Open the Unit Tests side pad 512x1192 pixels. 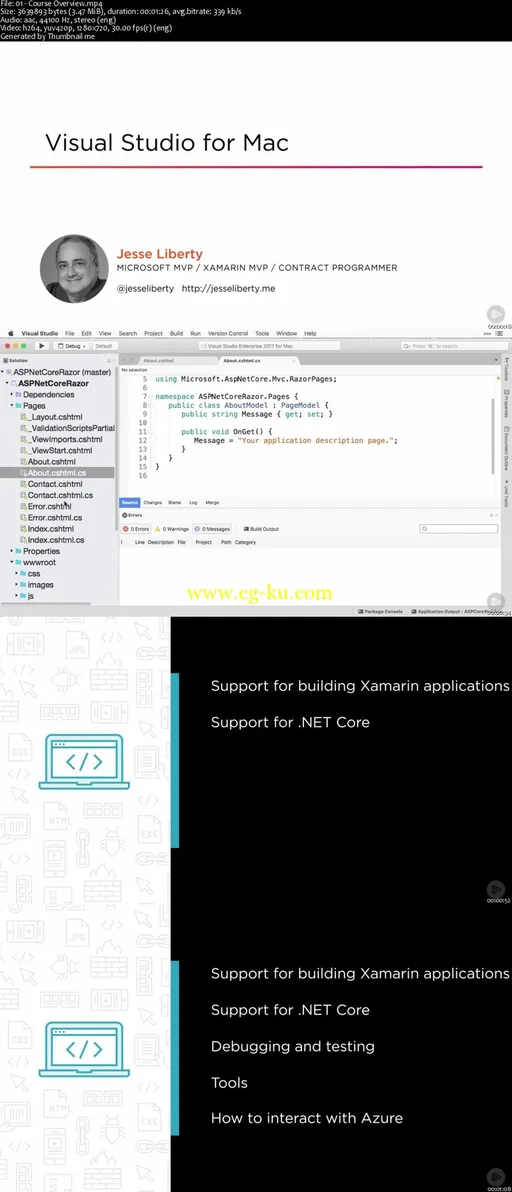[x=506, y=494]
